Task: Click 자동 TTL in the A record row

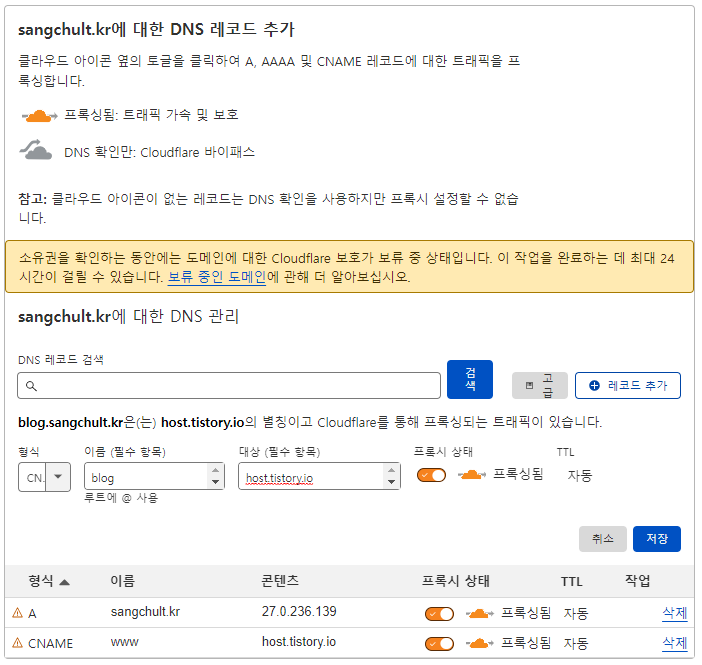Action: tap(576, 614)
